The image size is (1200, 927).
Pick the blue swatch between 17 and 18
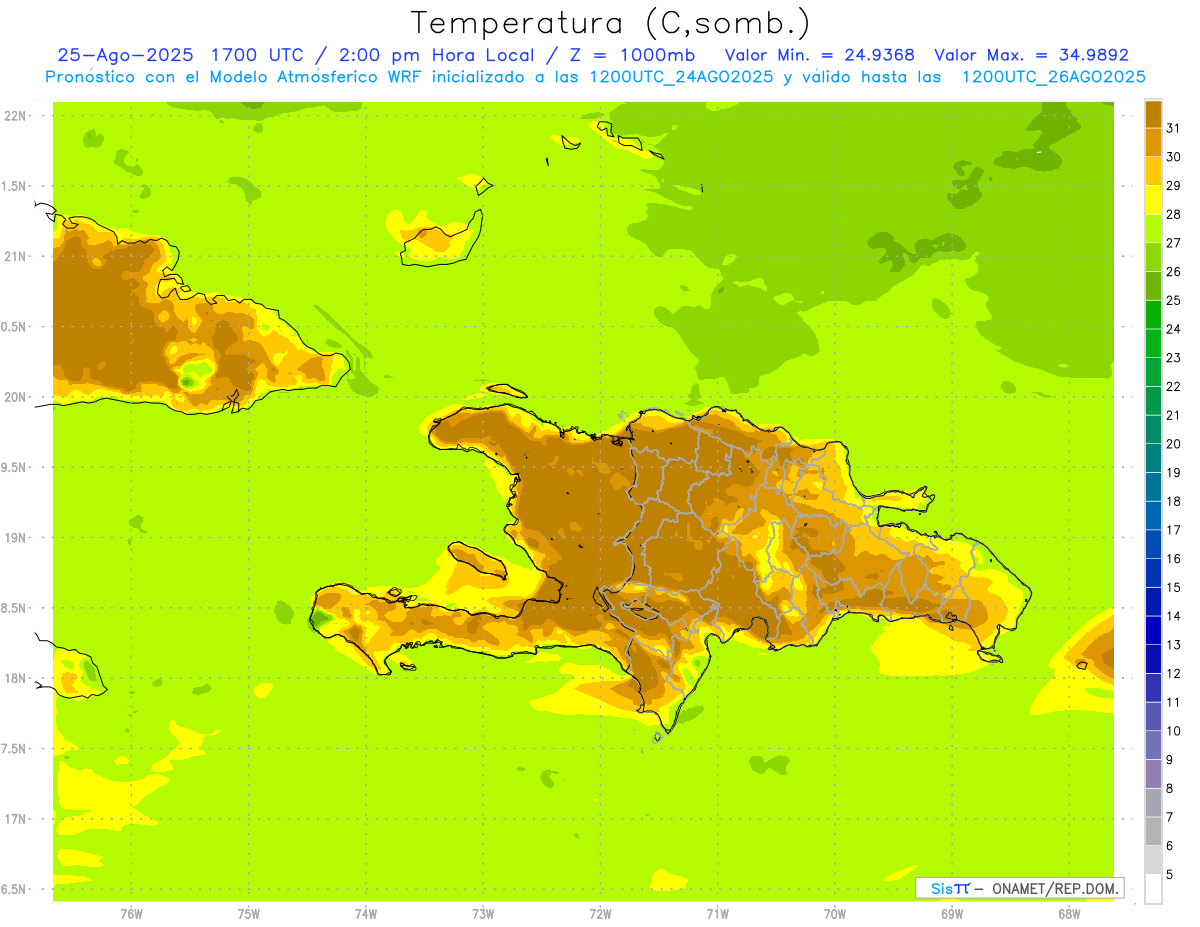coord(1153,515)
